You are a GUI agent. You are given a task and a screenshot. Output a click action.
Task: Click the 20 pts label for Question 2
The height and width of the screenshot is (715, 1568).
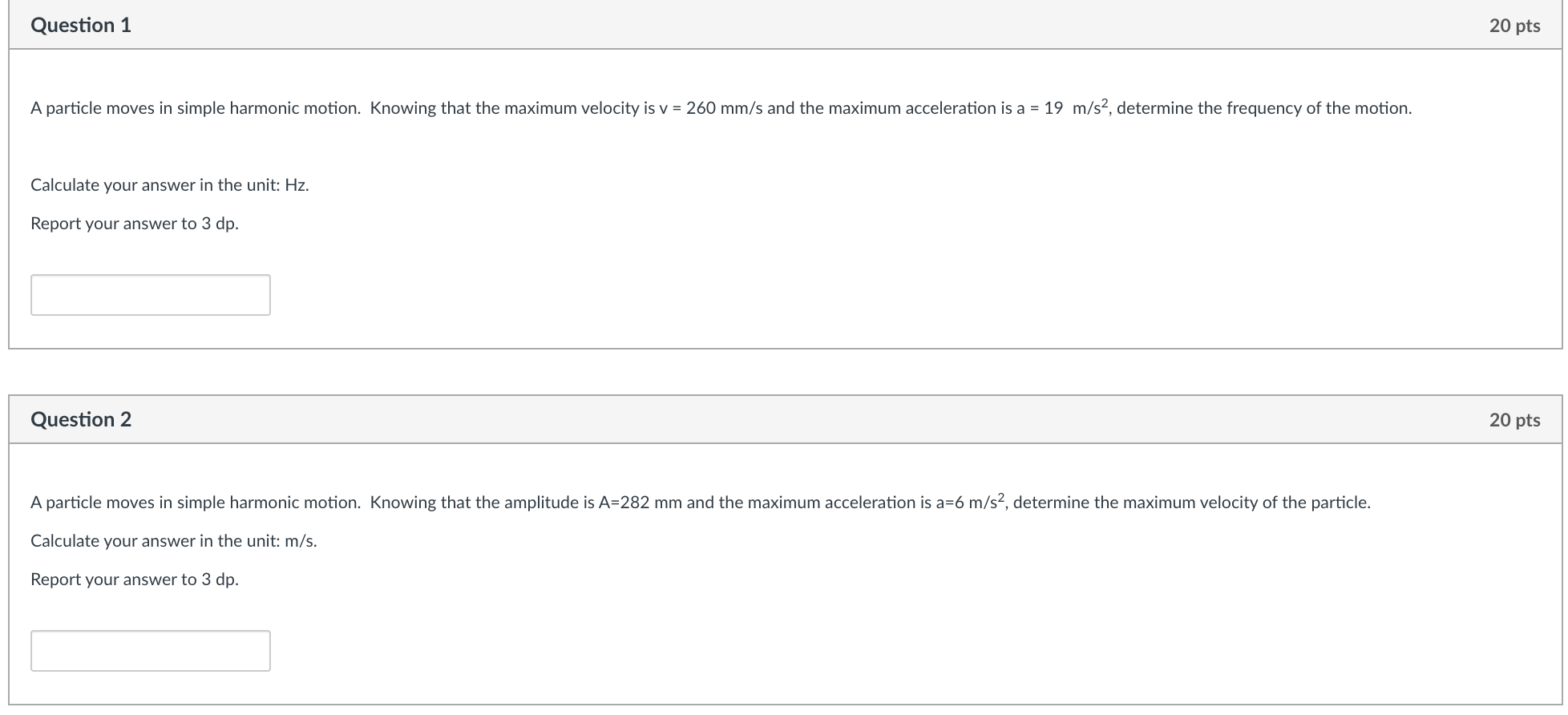pyautogui.click(x=1515, y=419)
